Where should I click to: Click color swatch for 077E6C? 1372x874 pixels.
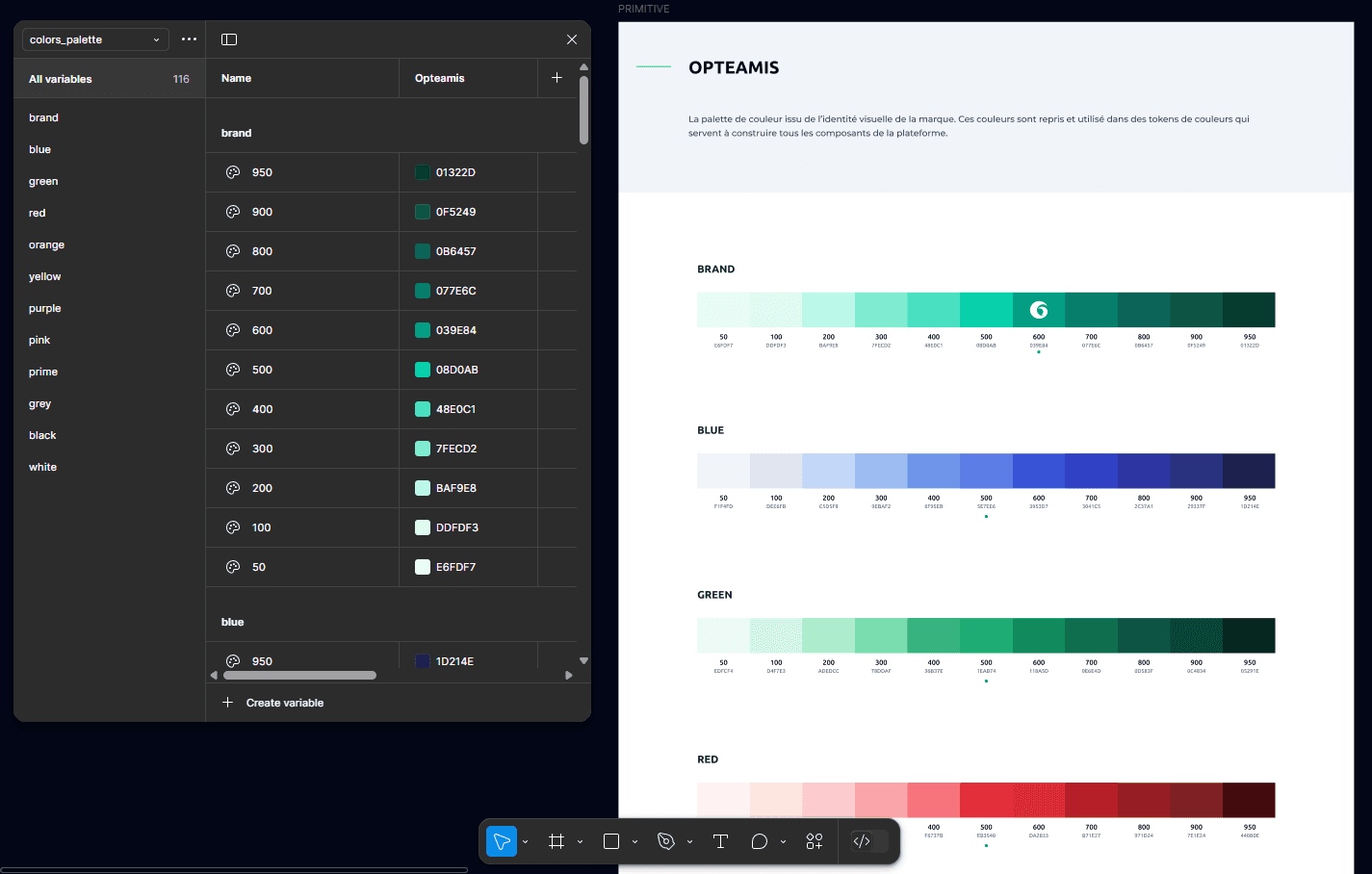click(423, 291)
